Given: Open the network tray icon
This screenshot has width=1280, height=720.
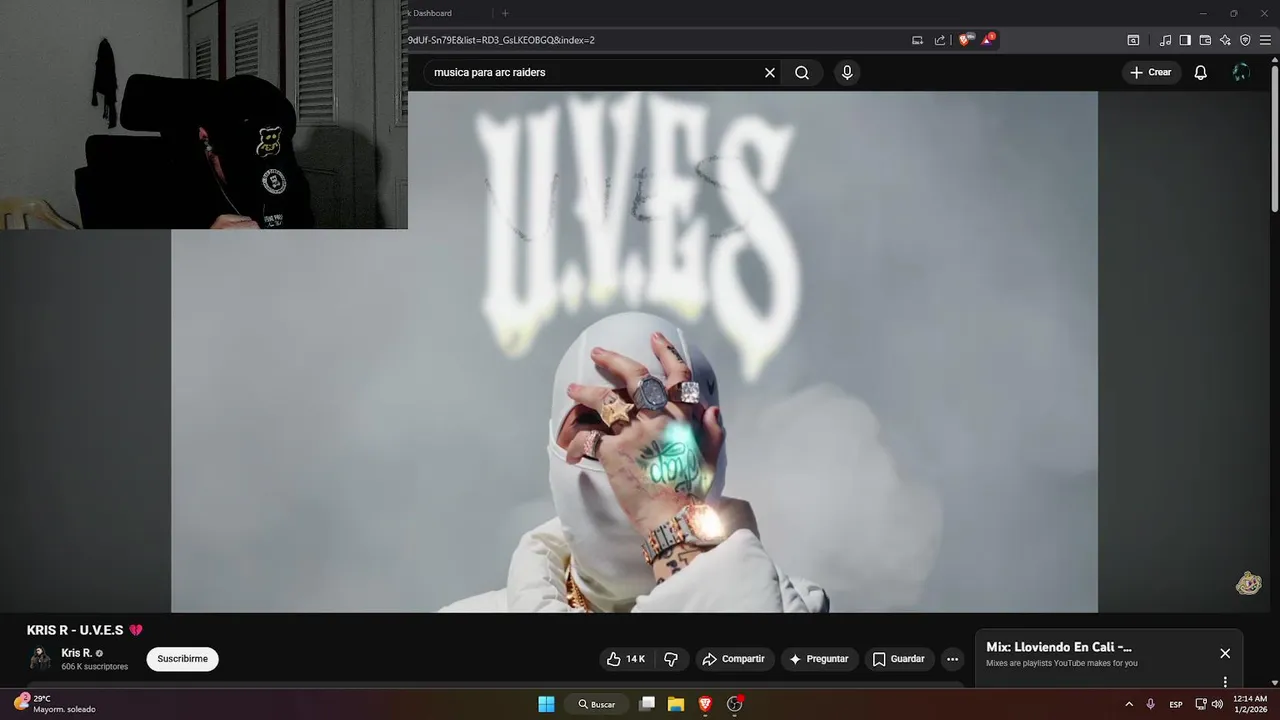Looking at the screenshot, I should 1201,704.
